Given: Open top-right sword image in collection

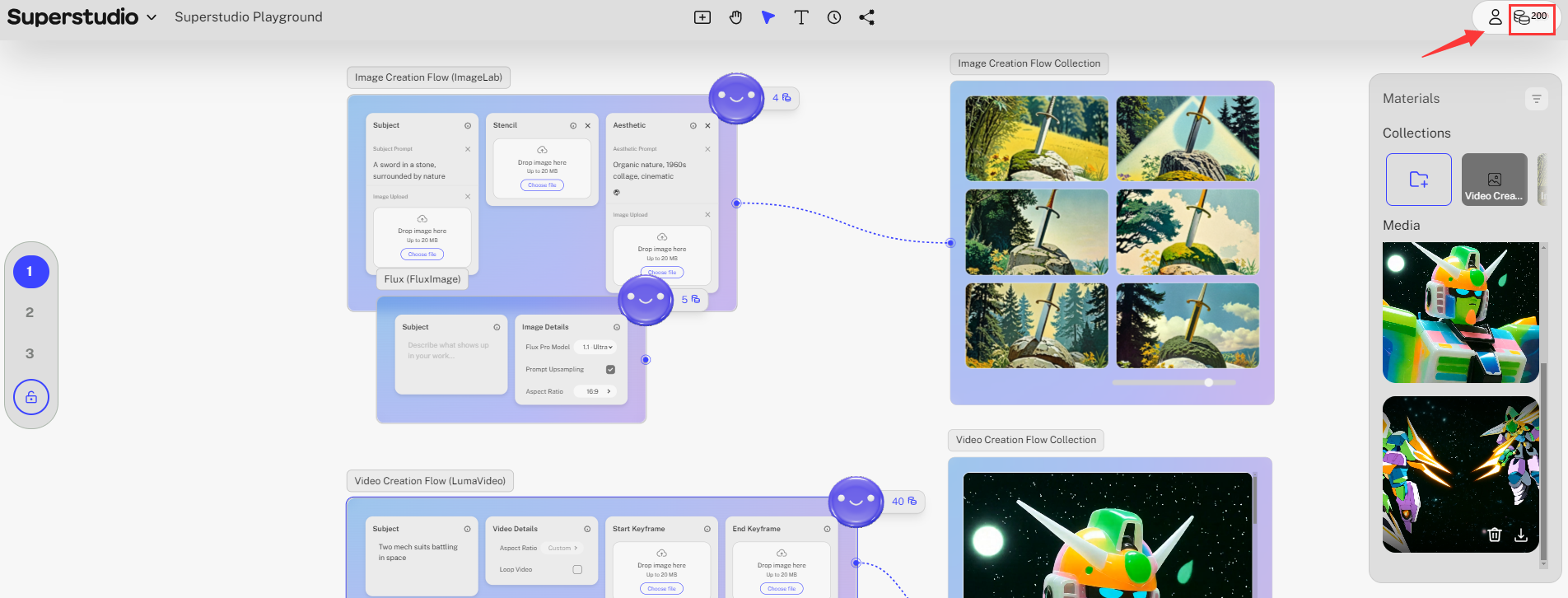Looking at the screenshot, I should click(1188, 138).
